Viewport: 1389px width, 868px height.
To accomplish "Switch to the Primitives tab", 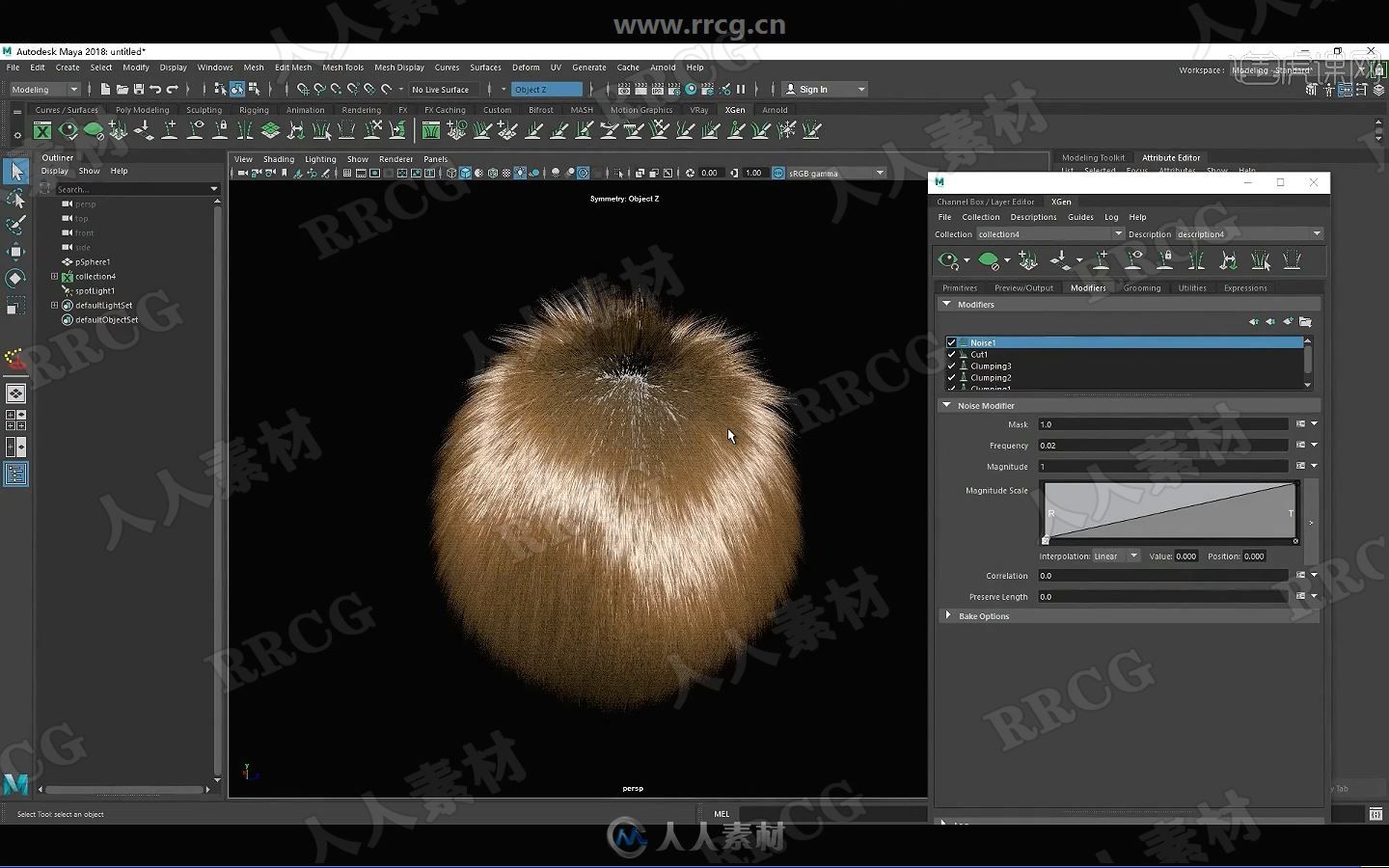I will pyautogui.click(x=960, y=287).
